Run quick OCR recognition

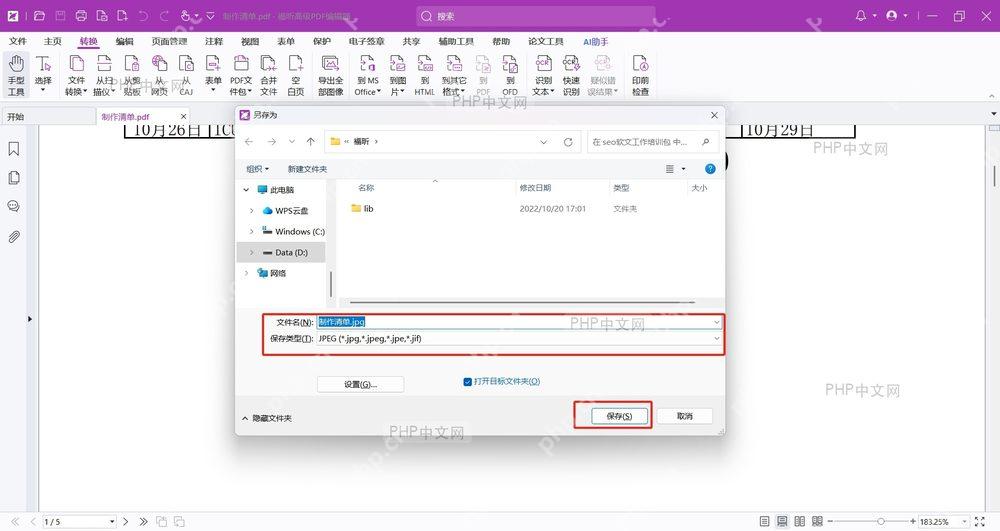(571, 75)
